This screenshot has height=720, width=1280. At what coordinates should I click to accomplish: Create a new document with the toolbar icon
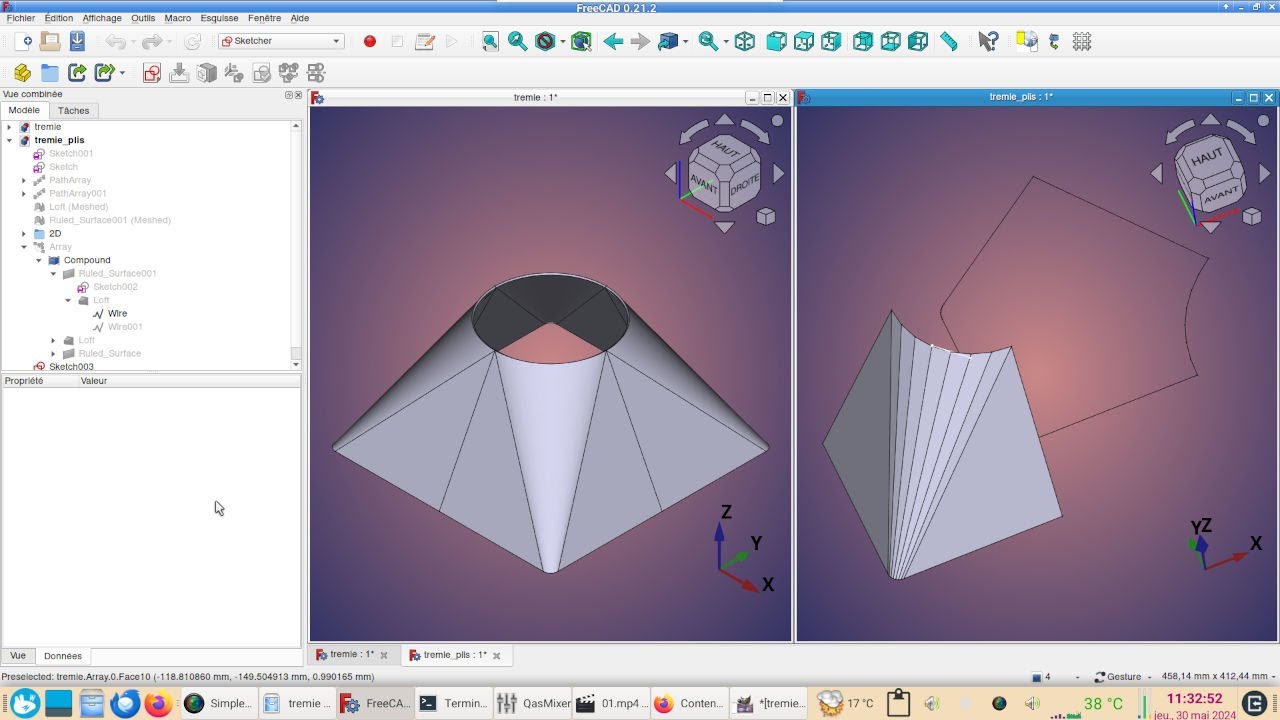[23, 41]
